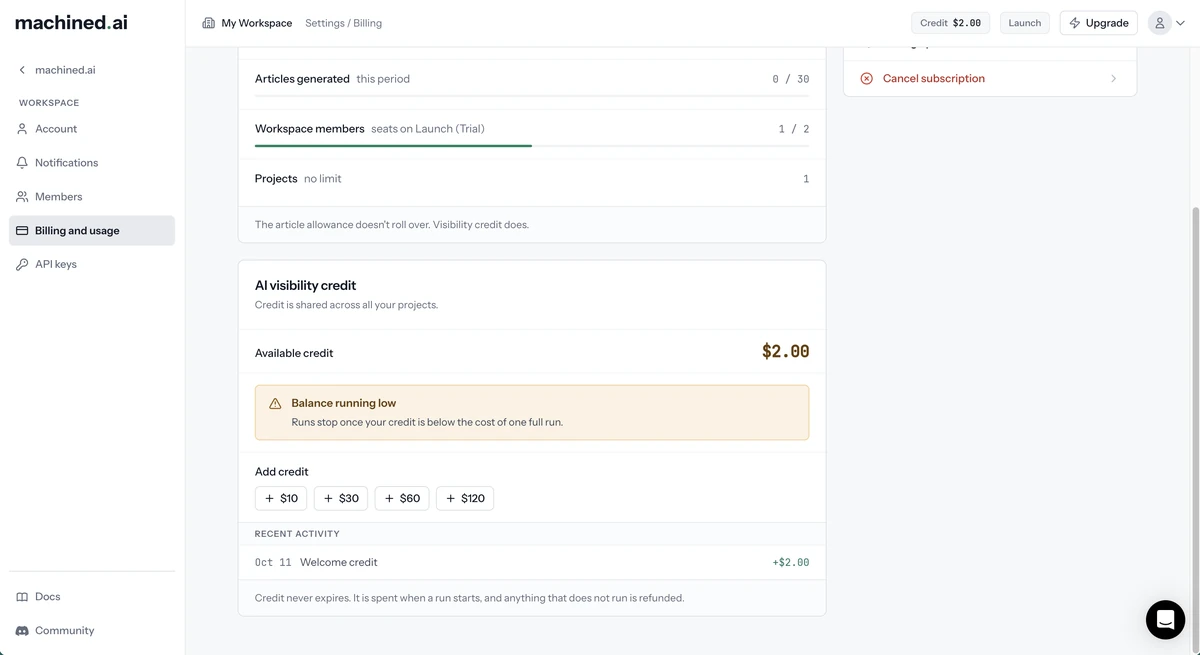Expand the user menu chevron
The height and width of the screenshot is (655, 1200).
1181,23
